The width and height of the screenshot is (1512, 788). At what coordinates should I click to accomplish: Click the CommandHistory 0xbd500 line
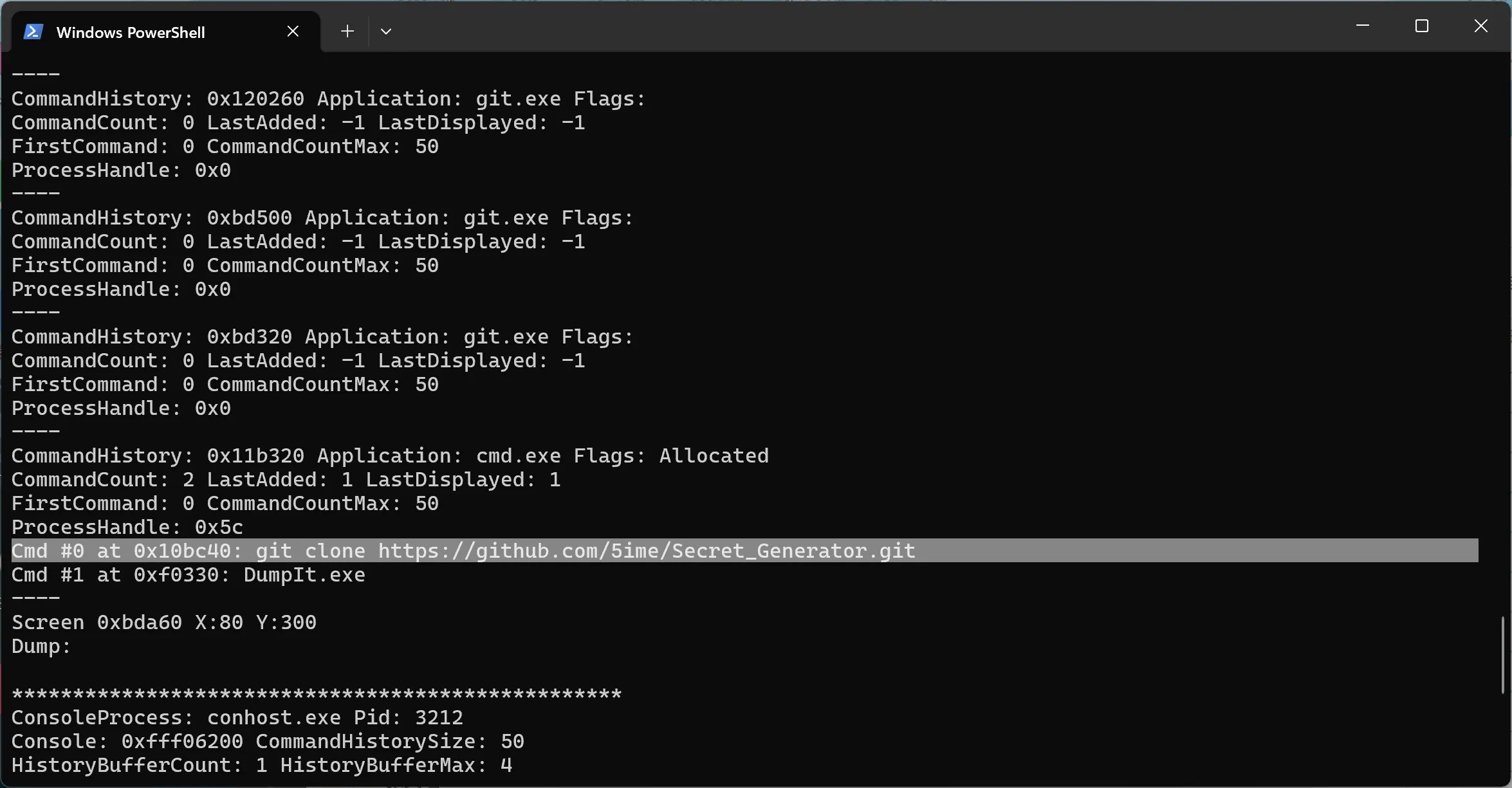322,218
